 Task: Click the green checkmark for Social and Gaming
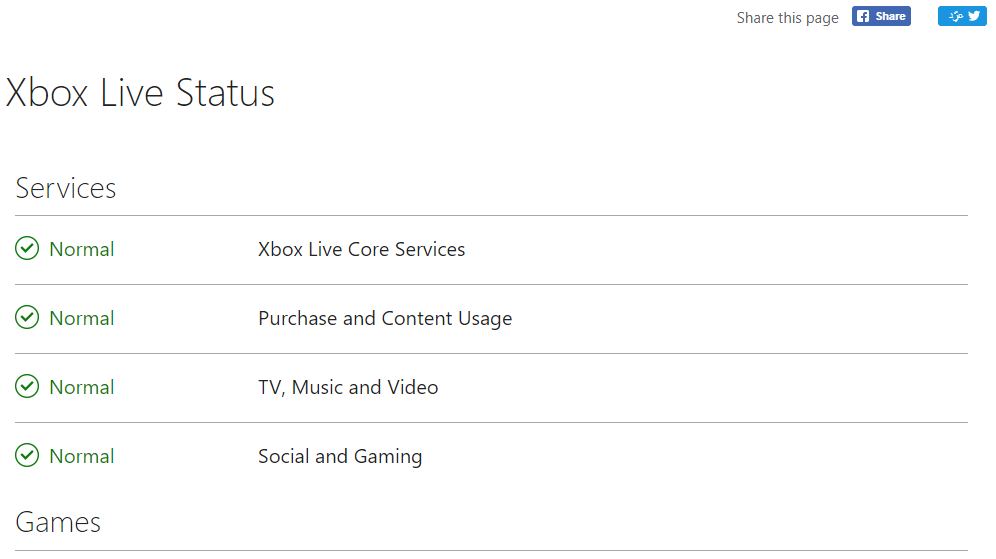[x=27, y=455]
